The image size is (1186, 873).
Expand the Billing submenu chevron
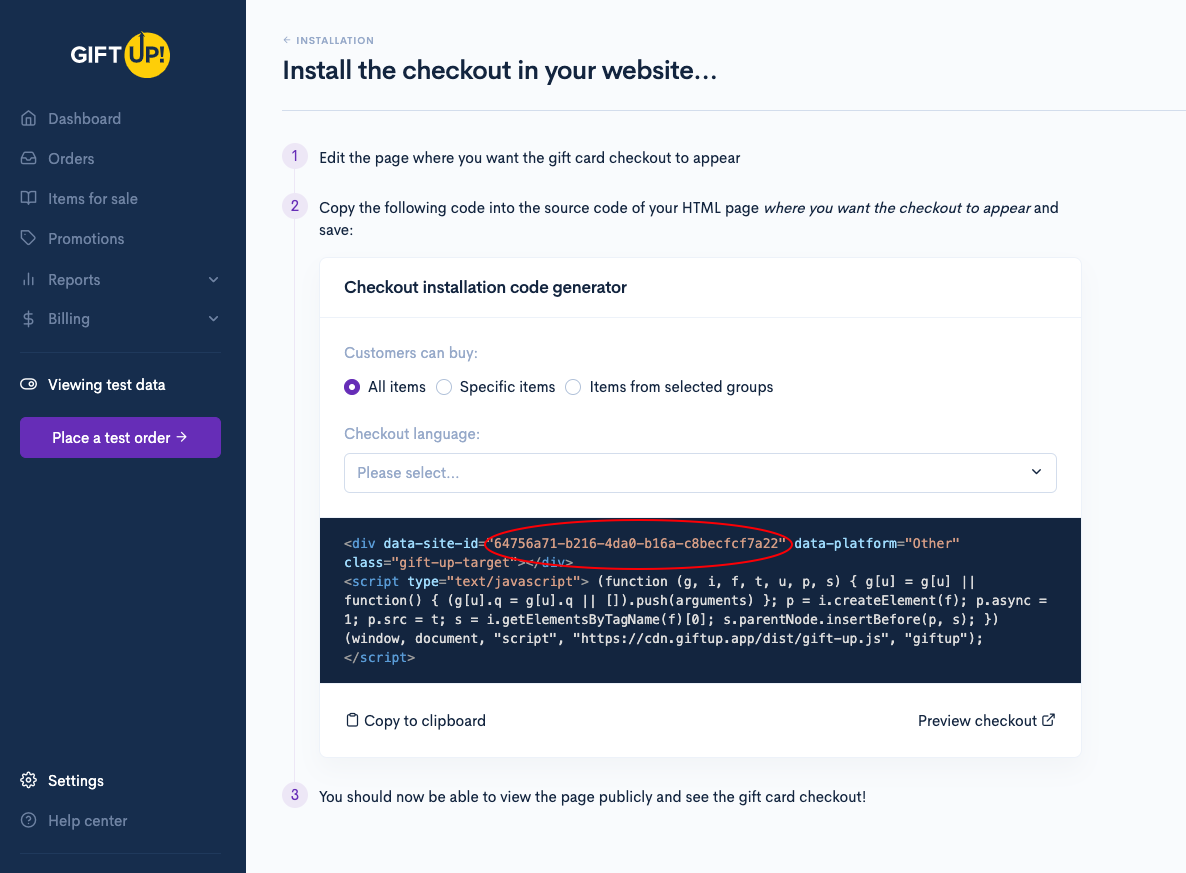click(213, 318)
